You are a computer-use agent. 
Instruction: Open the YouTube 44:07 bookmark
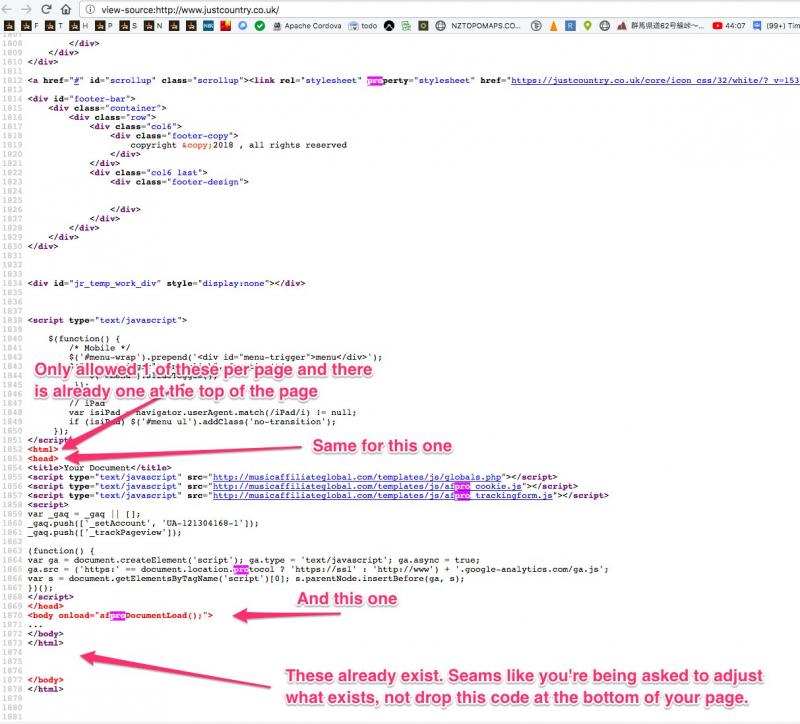click(729, 26)
